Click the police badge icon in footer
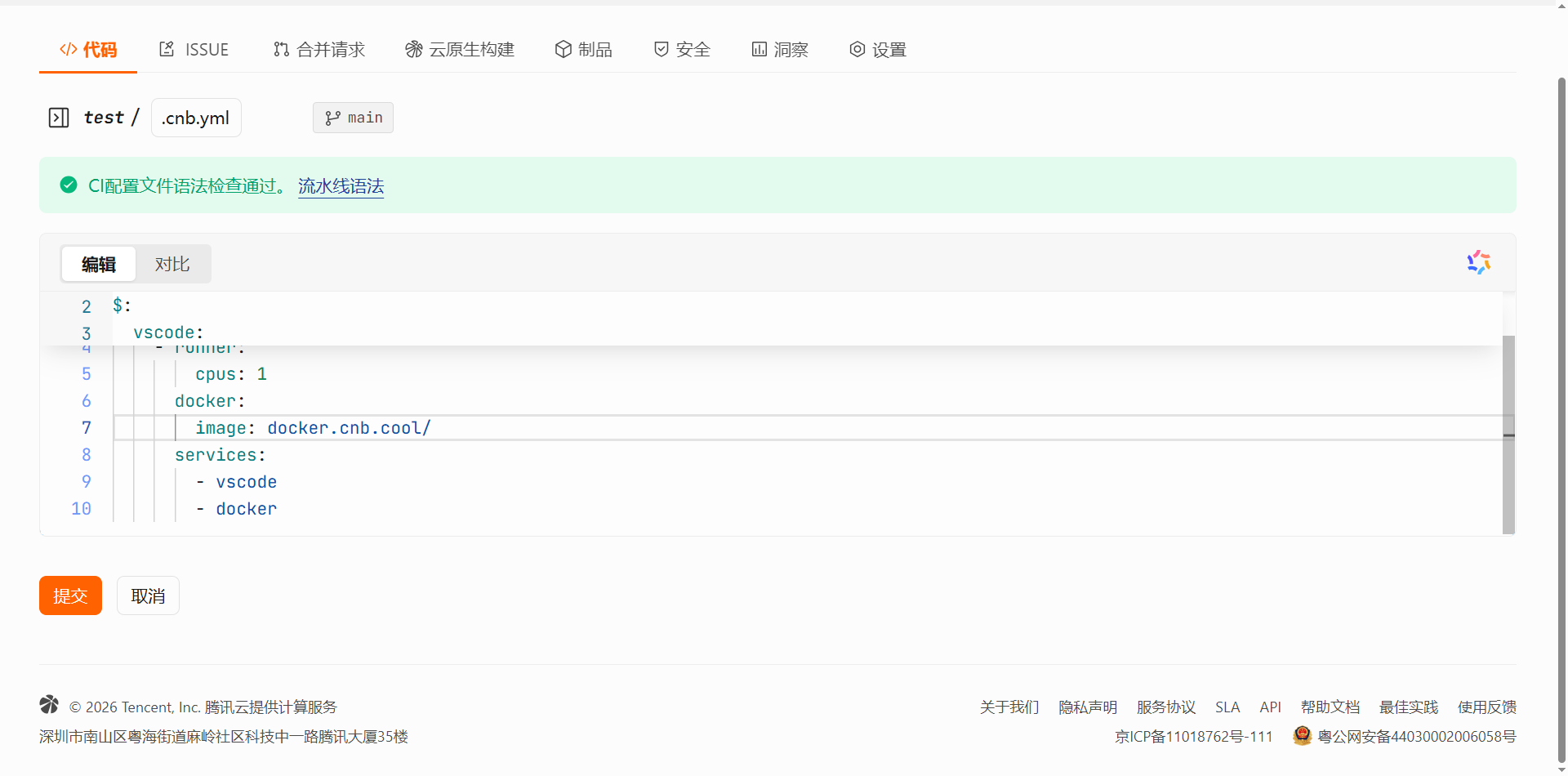1568x776 pixels. tap(1302, 736)
